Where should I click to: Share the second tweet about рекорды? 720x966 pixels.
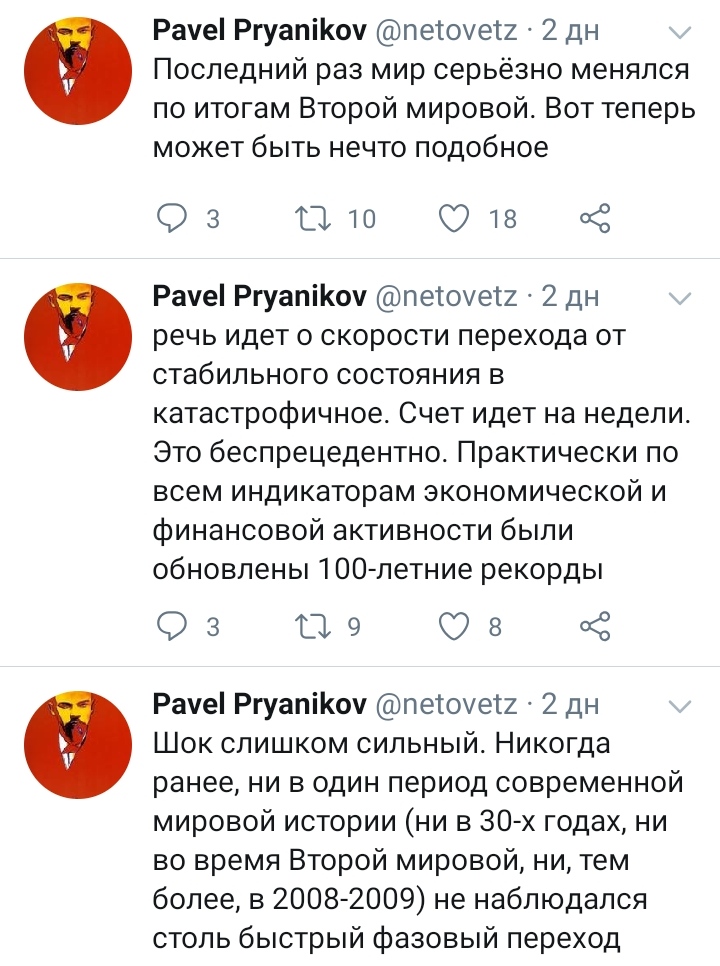pyautogui.click(x=595, y=626)
